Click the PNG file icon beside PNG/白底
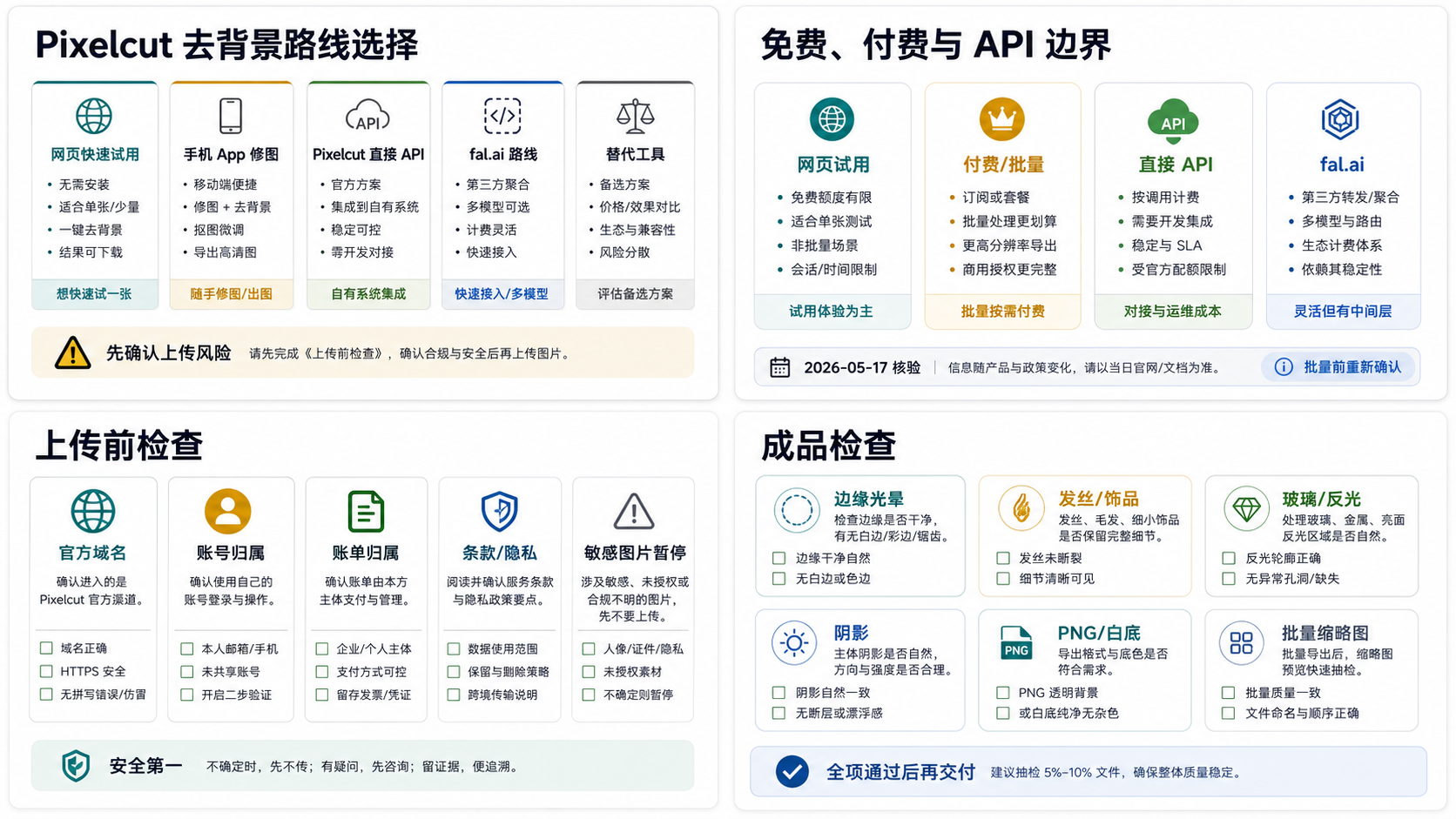This screenshot has width=1456, height=819. [1016, 643]
